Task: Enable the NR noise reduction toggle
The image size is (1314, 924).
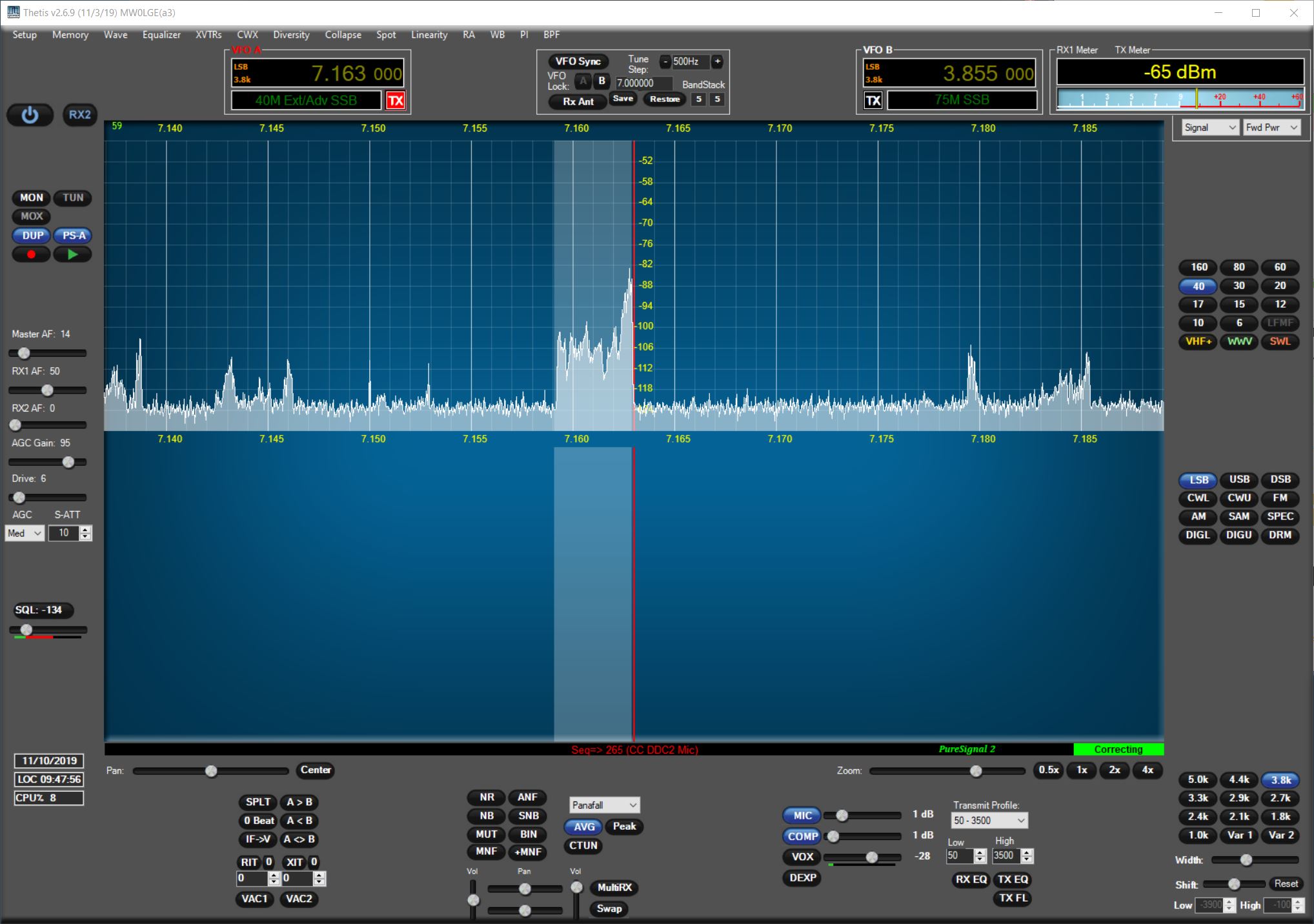Action: [x=487, y=798]
